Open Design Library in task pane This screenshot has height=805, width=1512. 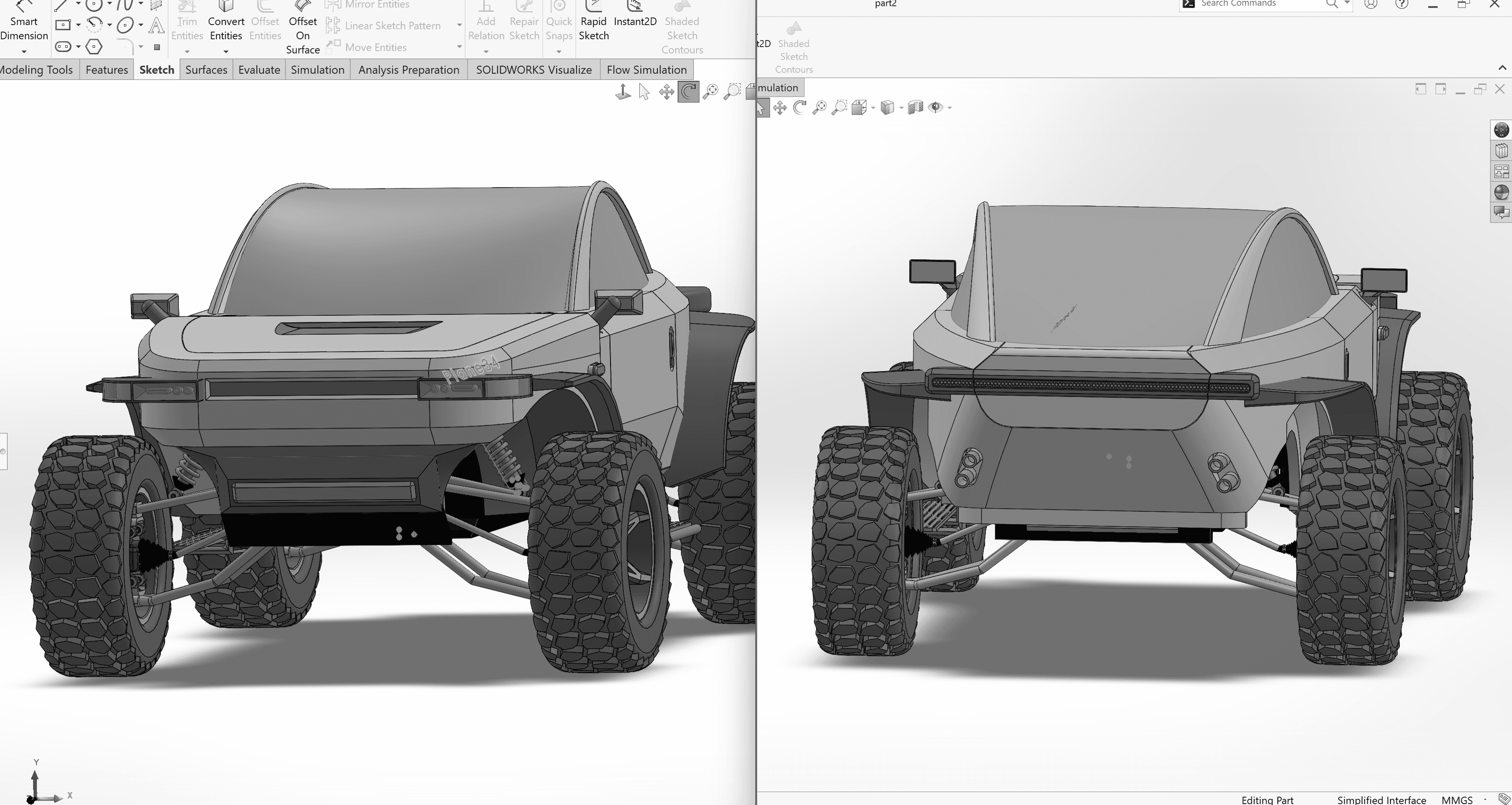pyautogui.click(x=1501, y=151)
